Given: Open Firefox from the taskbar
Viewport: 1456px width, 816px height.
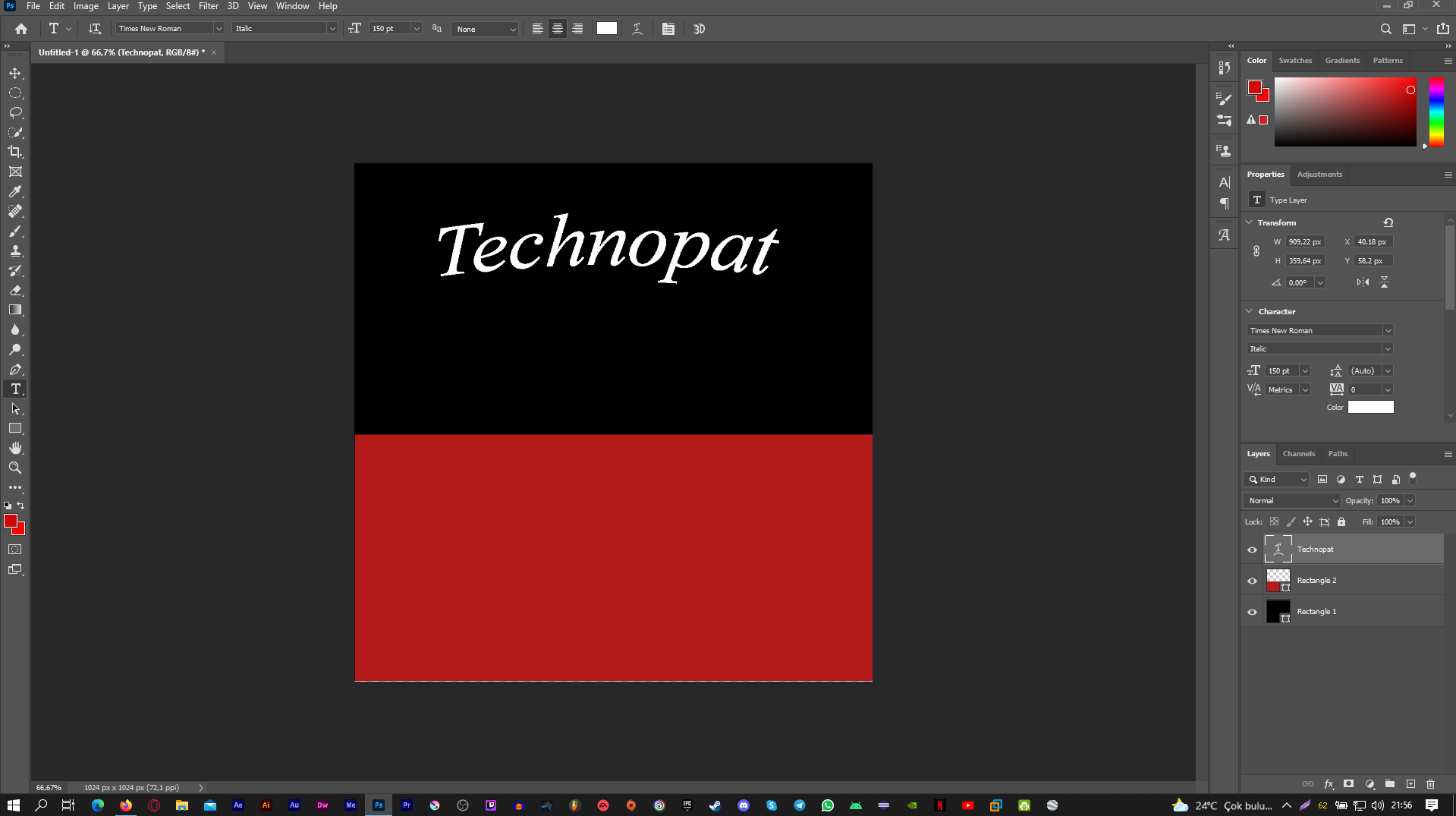Looking at the screenshot, I should (x=126, y=805).
